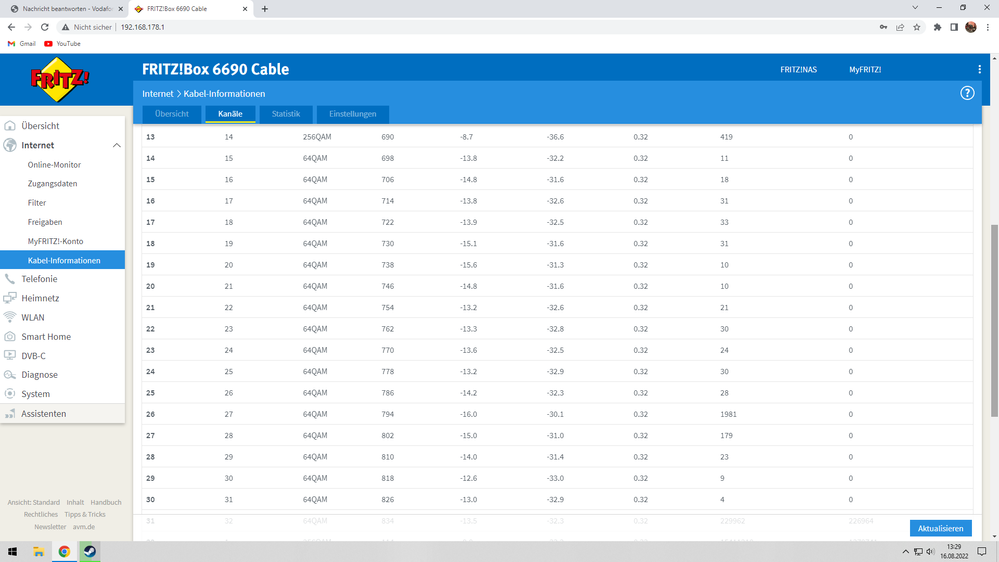Switch to the Statistik tab
Image resolution: width=999 pixels, height=562 pixels.
[x=285, y=114]
